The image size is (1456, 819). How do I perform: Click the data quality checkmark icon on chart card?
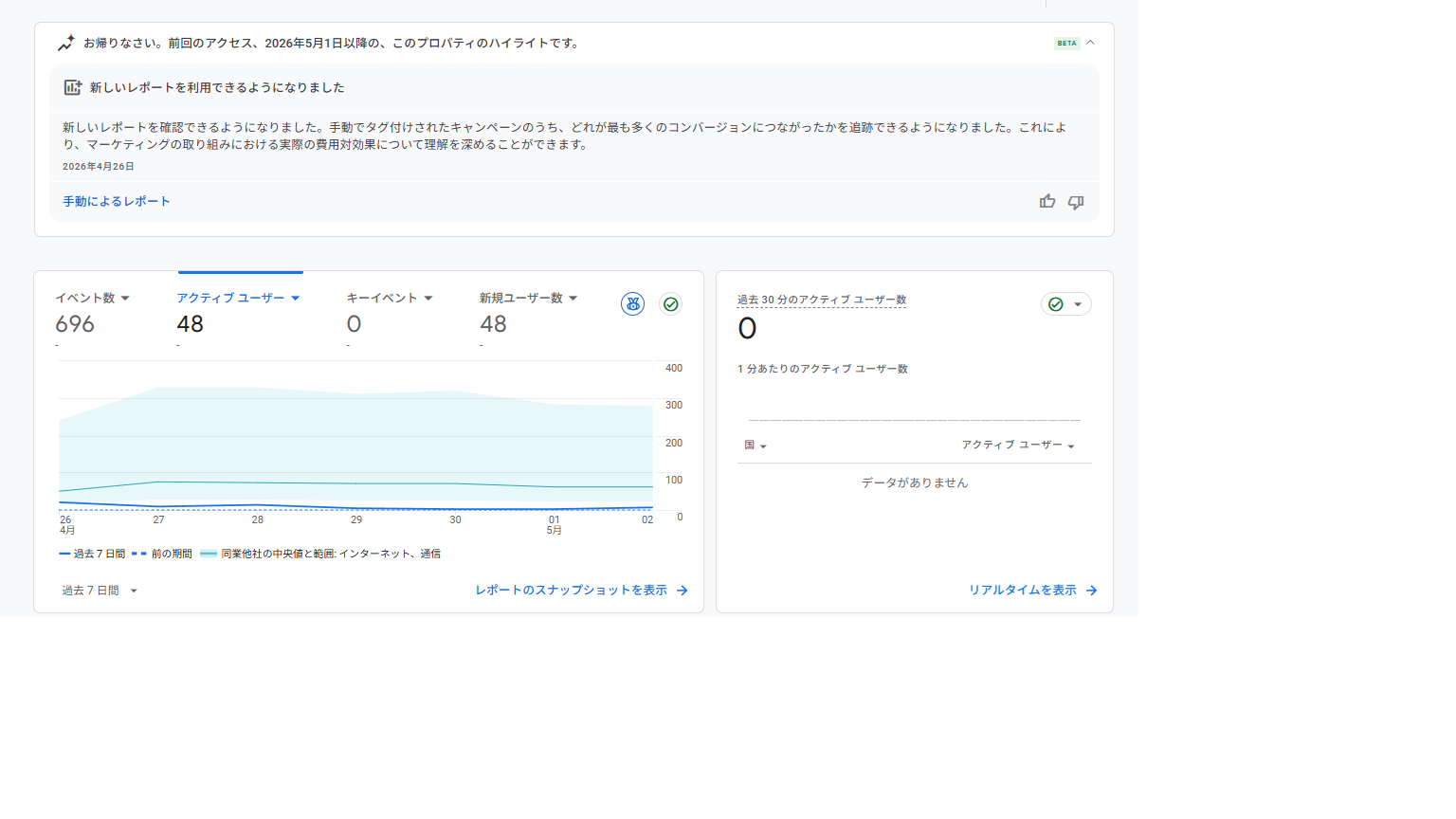click(671, 303)
